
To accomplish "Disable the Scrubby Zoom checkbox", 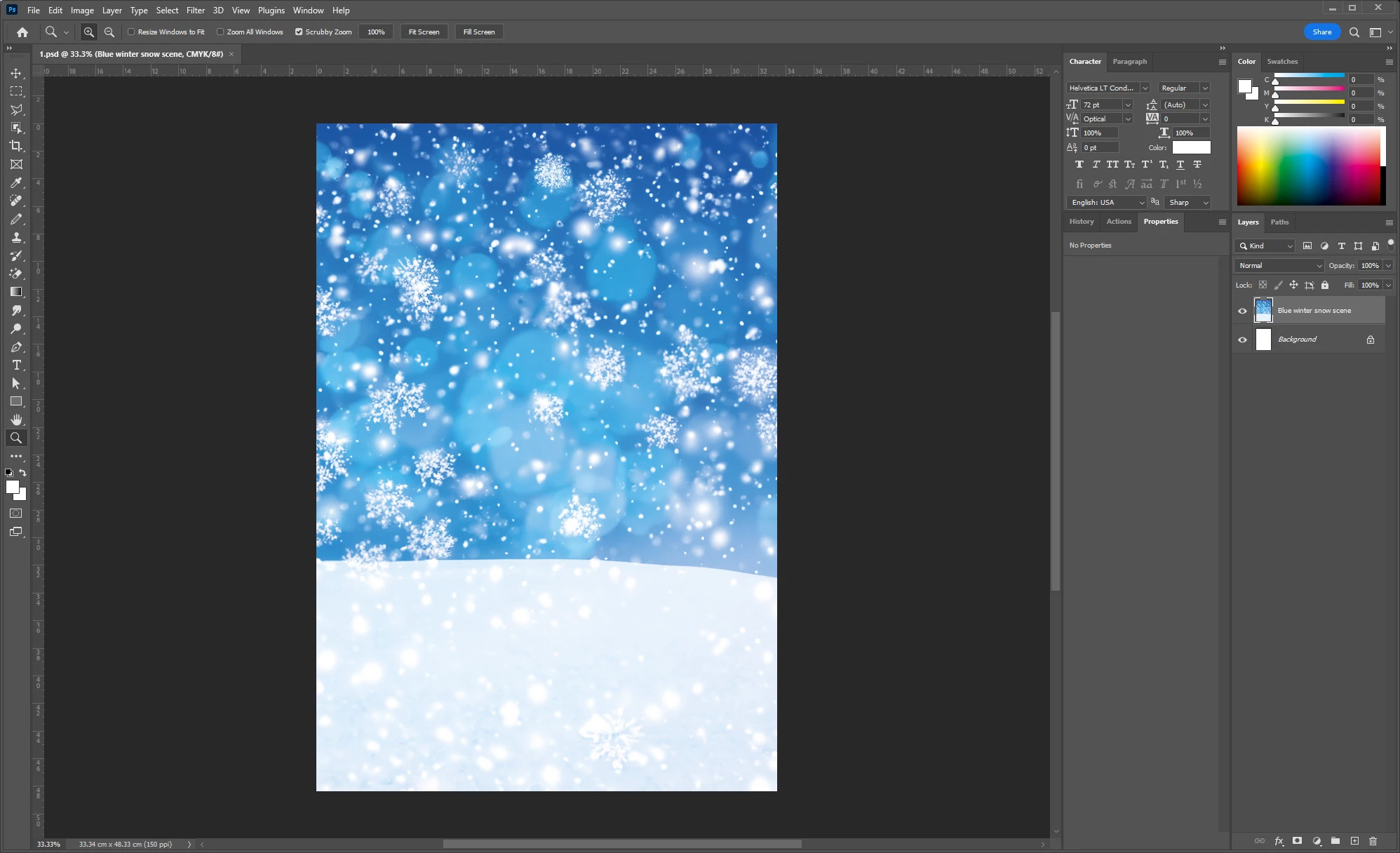I will pyautogui.click(x=299, y=32).
